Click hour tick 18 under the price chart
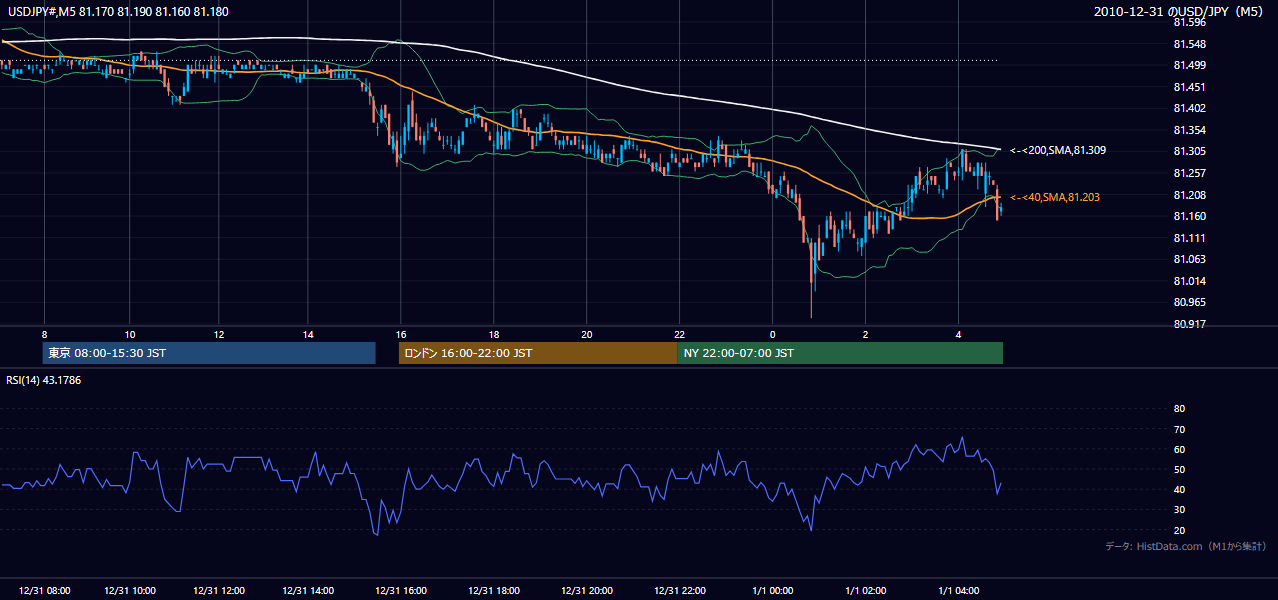1278x600 pixels. [x=494, y=334]
